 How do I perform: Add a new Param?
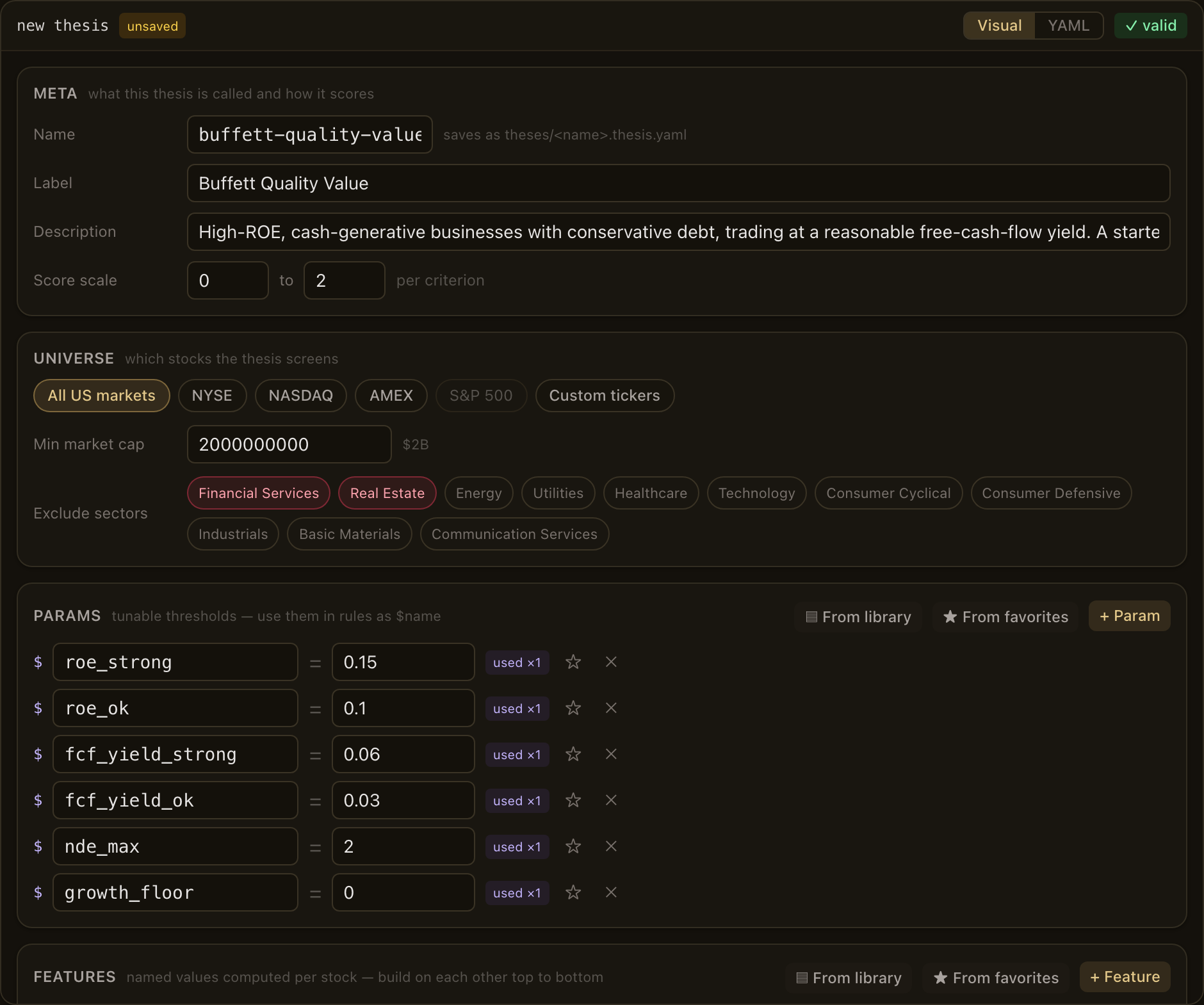coord(1130,616)
